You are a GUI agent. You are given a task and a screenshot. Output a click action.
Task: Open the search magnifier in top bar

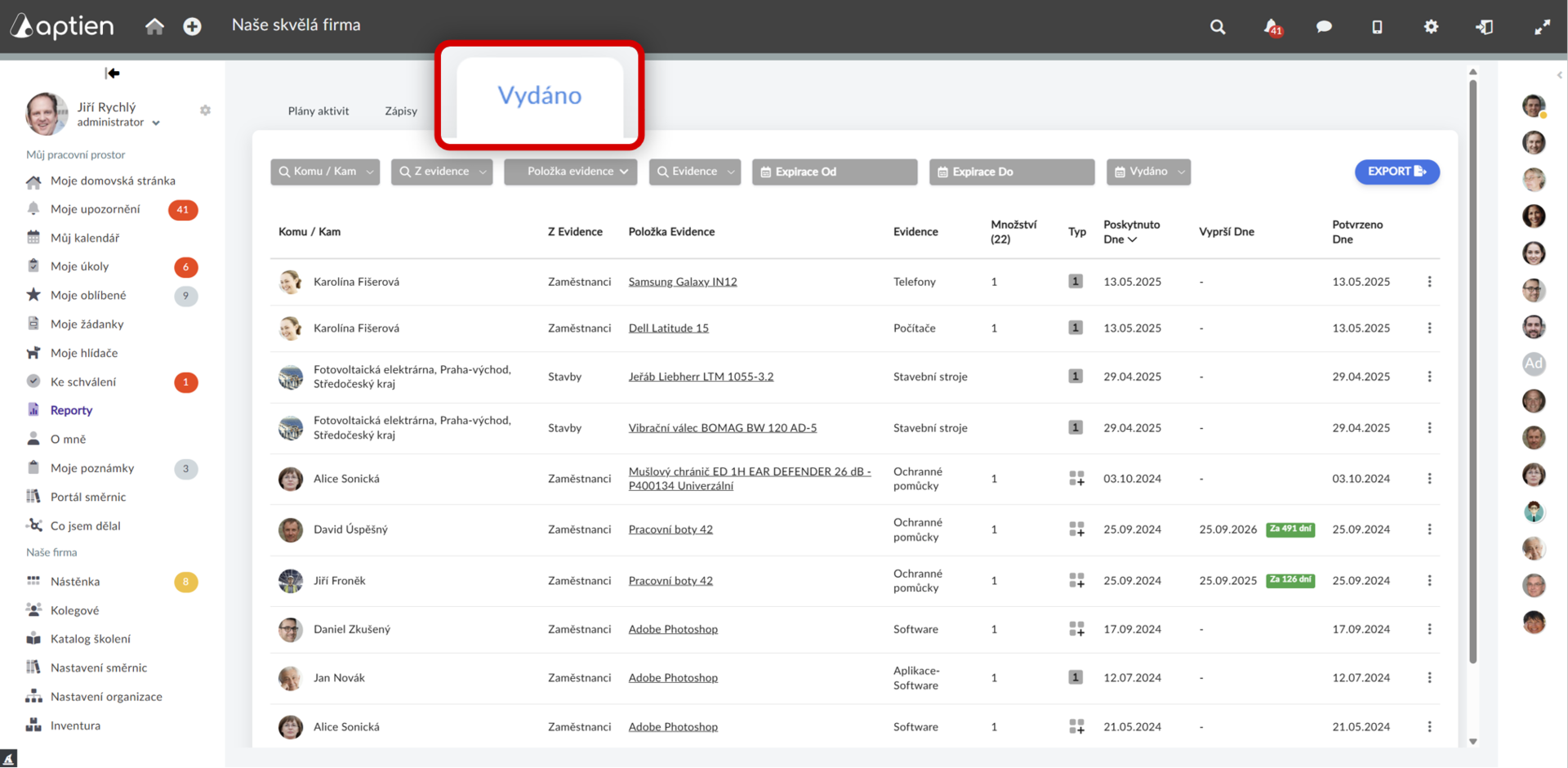pyautogui.click(x=1217, y=27)
